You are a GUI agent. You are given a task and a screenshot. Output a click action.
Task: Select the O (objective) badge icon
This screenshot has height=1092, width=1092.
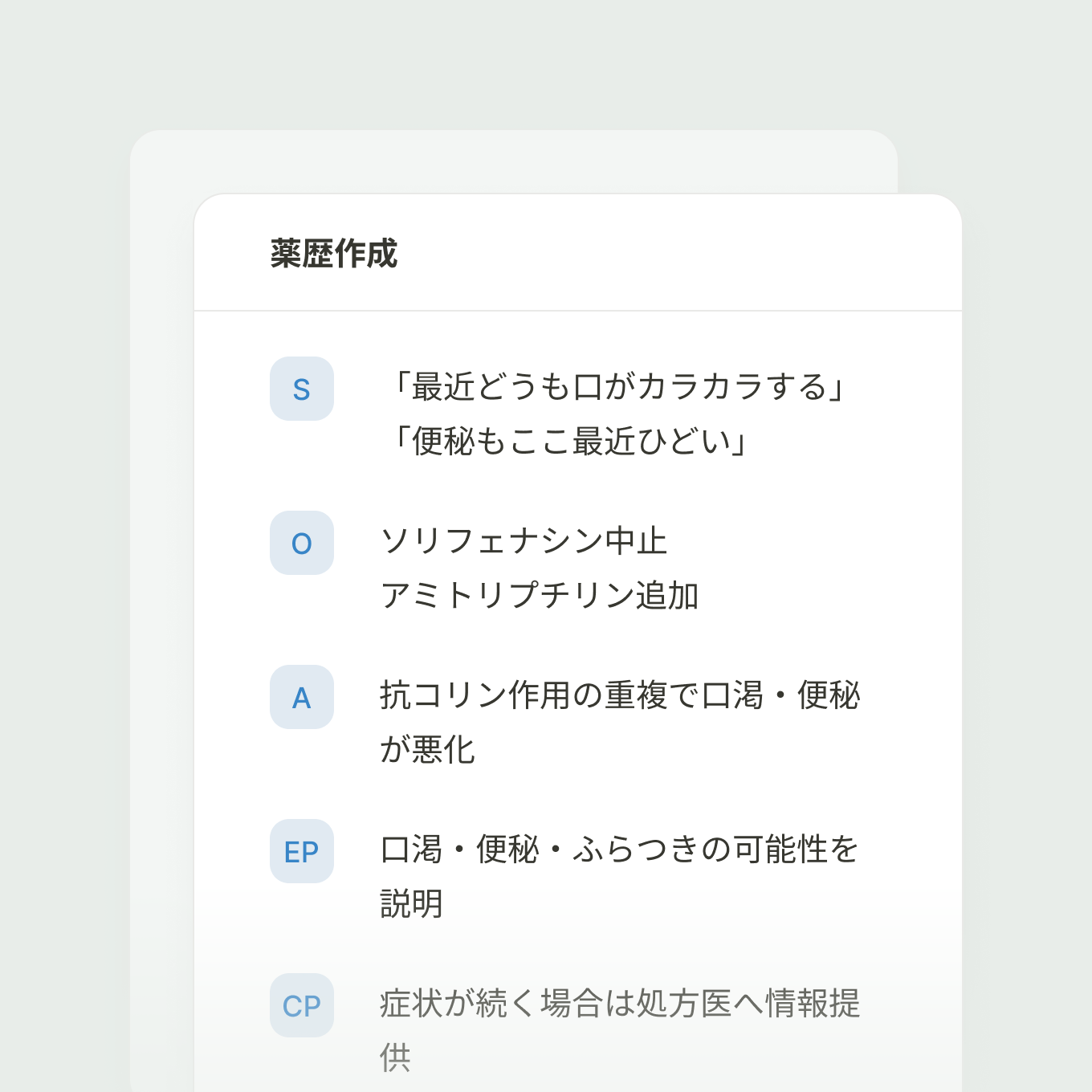click(302, 543)
